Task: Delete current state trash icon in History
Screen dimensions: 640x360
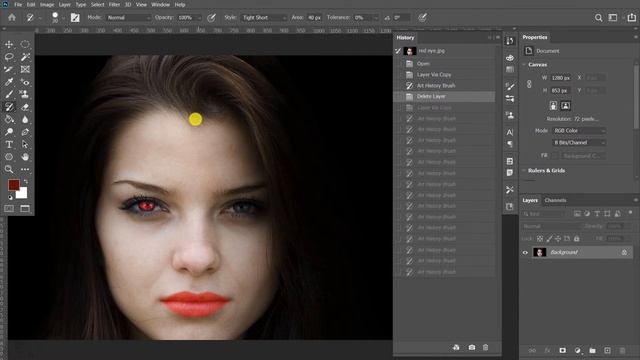Action: pos(485,347)
